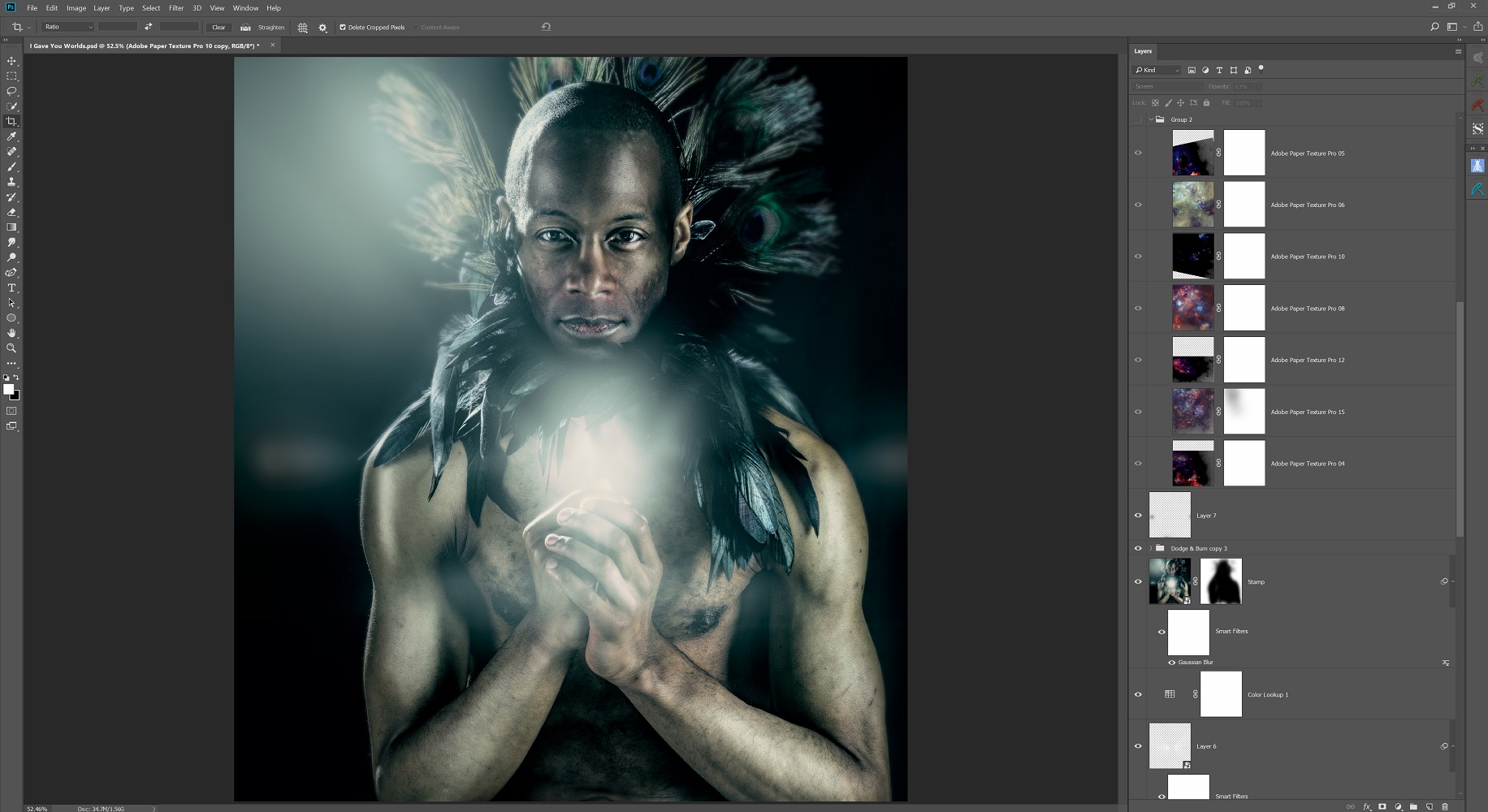Pick the Eyedropper tool
Screen dimensions: 1488x812
(x=11, y=136)
